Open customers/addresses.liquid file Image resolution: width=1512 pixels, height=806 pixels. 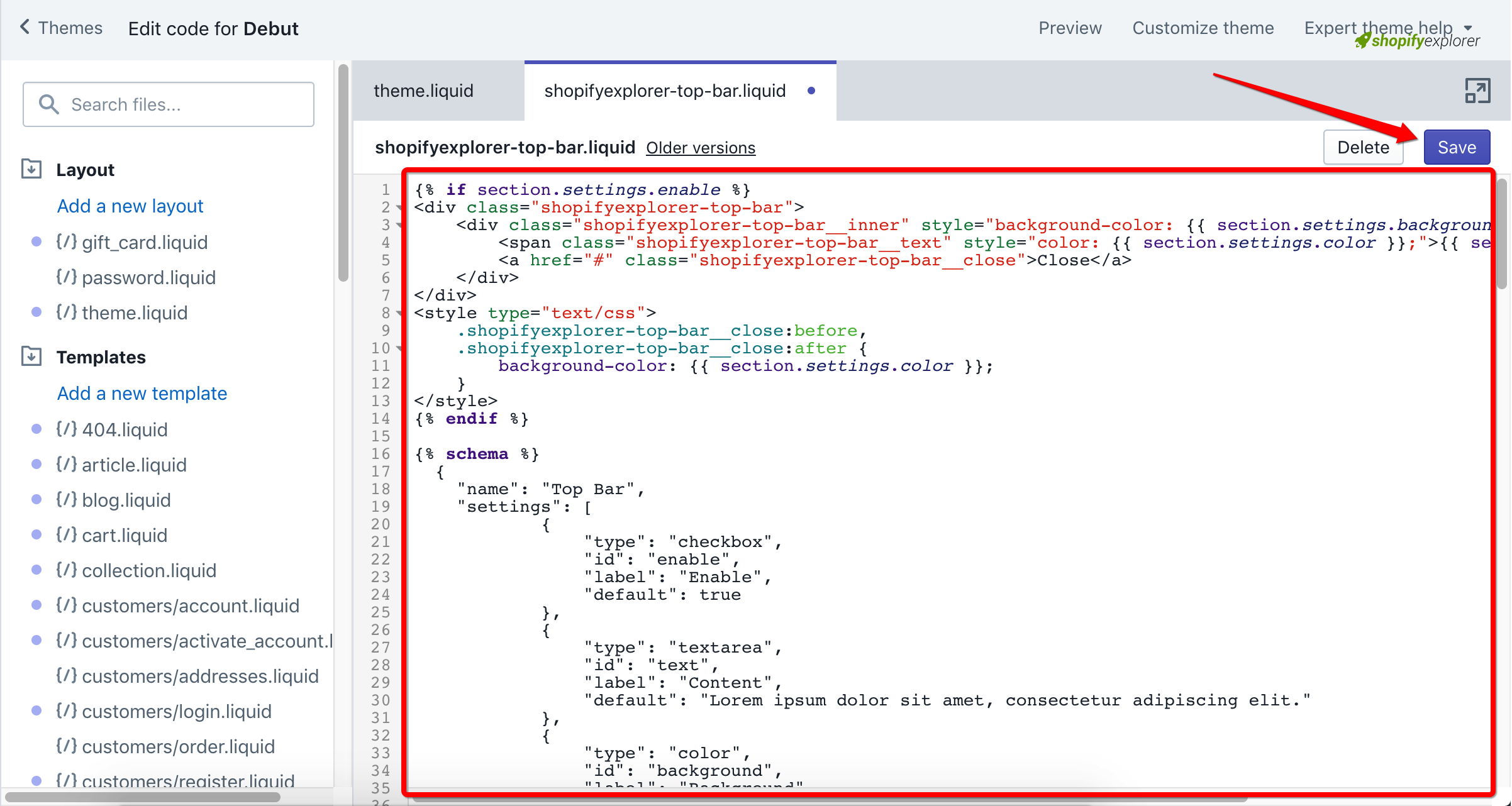point(200,676)
